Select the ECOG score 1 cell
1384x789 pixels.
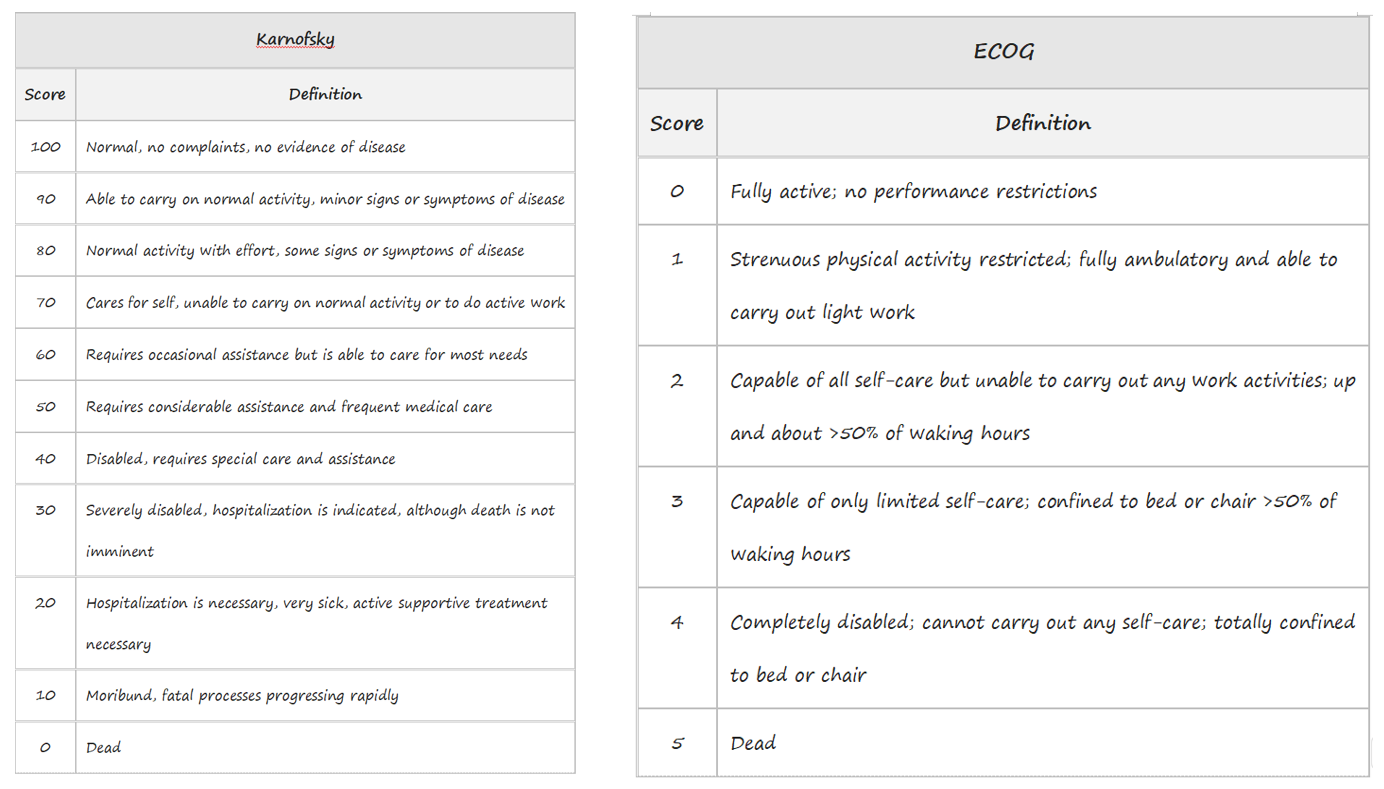[677, 259]
